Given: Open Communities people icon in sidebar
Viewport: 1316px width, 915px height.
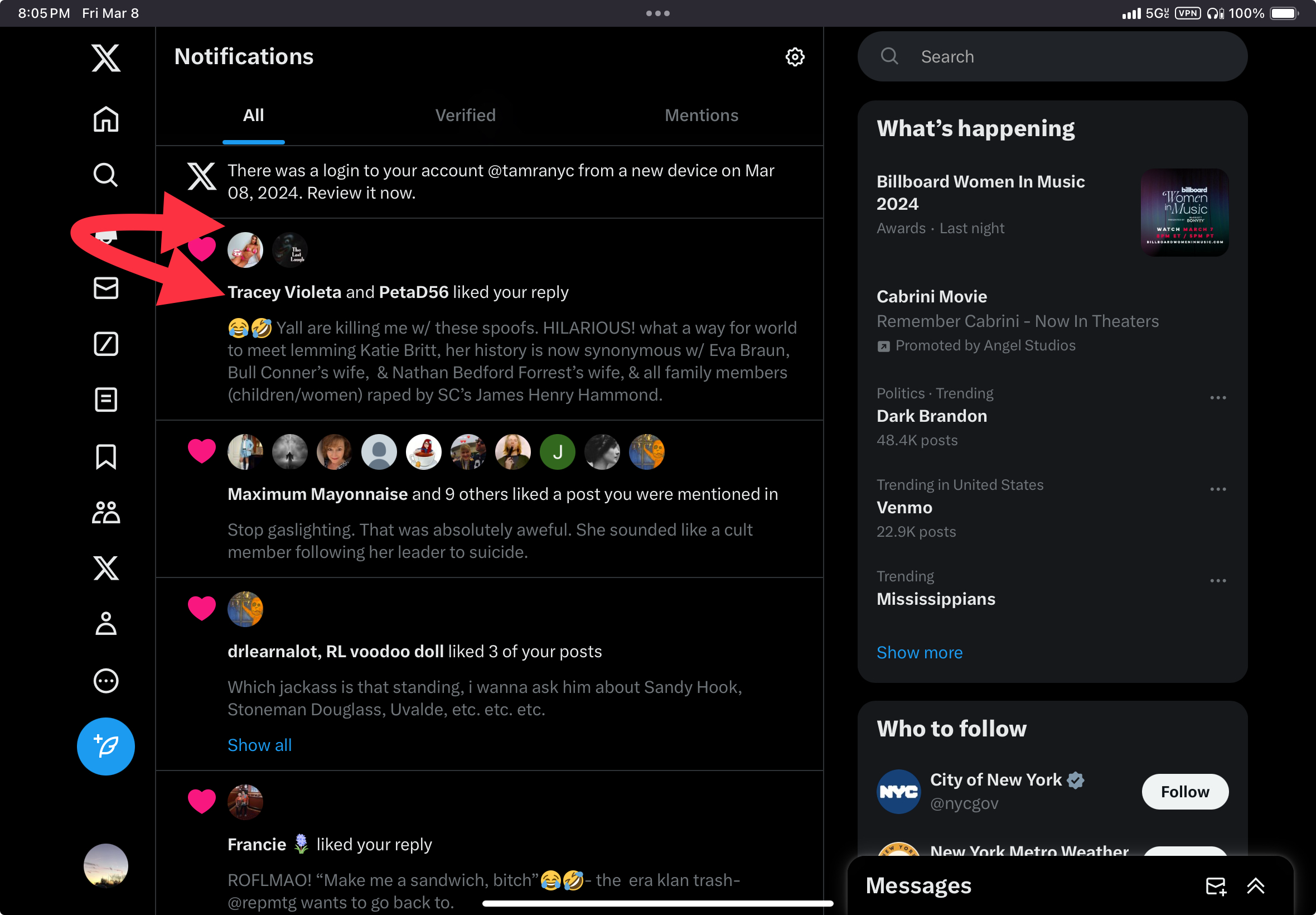Looking at the screenshot, I should 106,512.
